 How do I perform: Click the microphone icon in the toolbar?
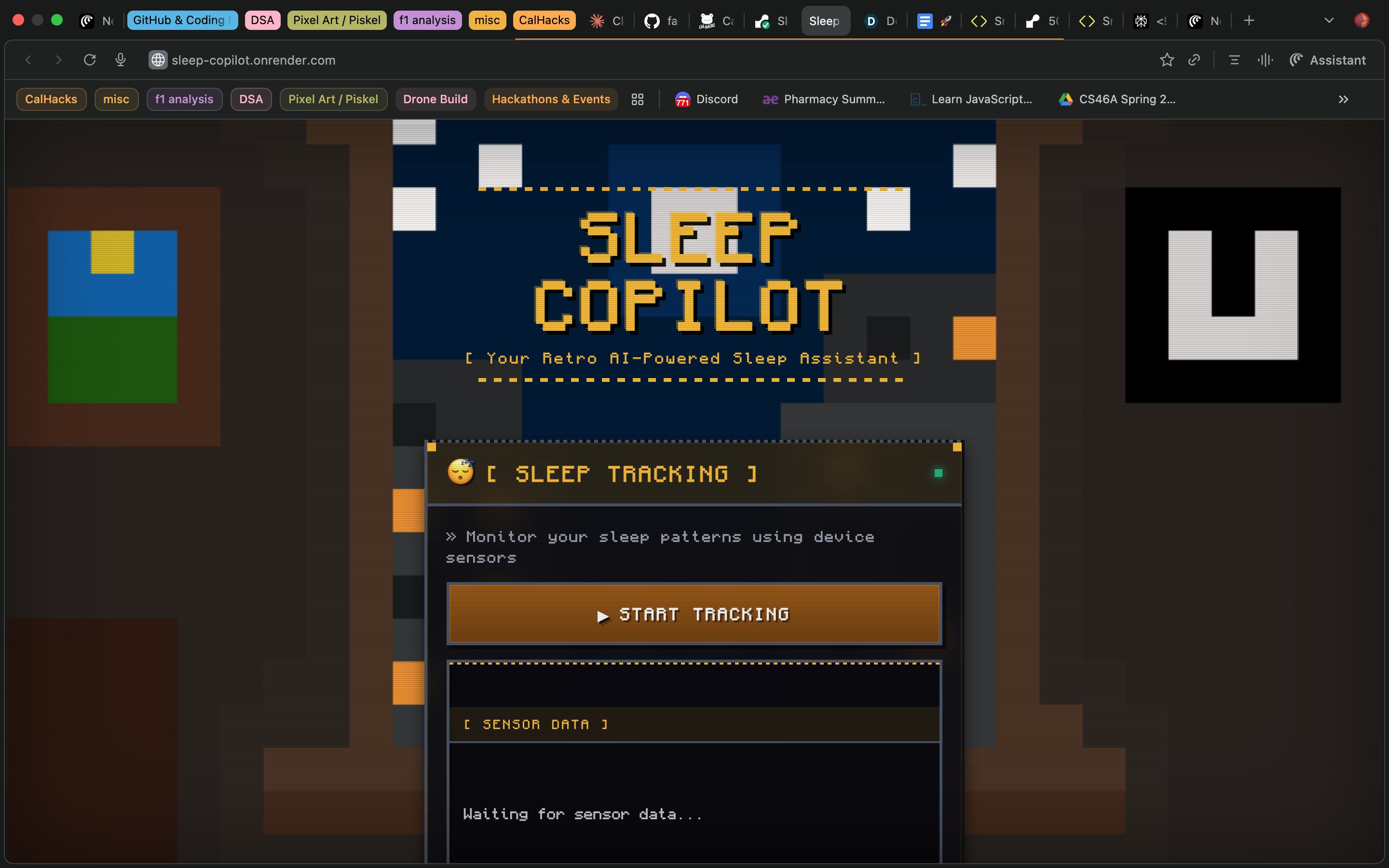click(121, 60)
